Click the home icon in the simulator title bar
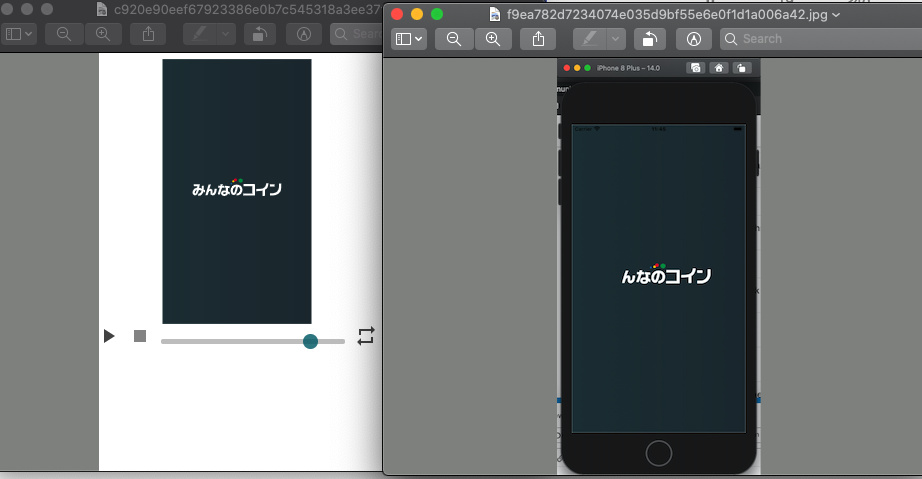 (x=719, y=68)
